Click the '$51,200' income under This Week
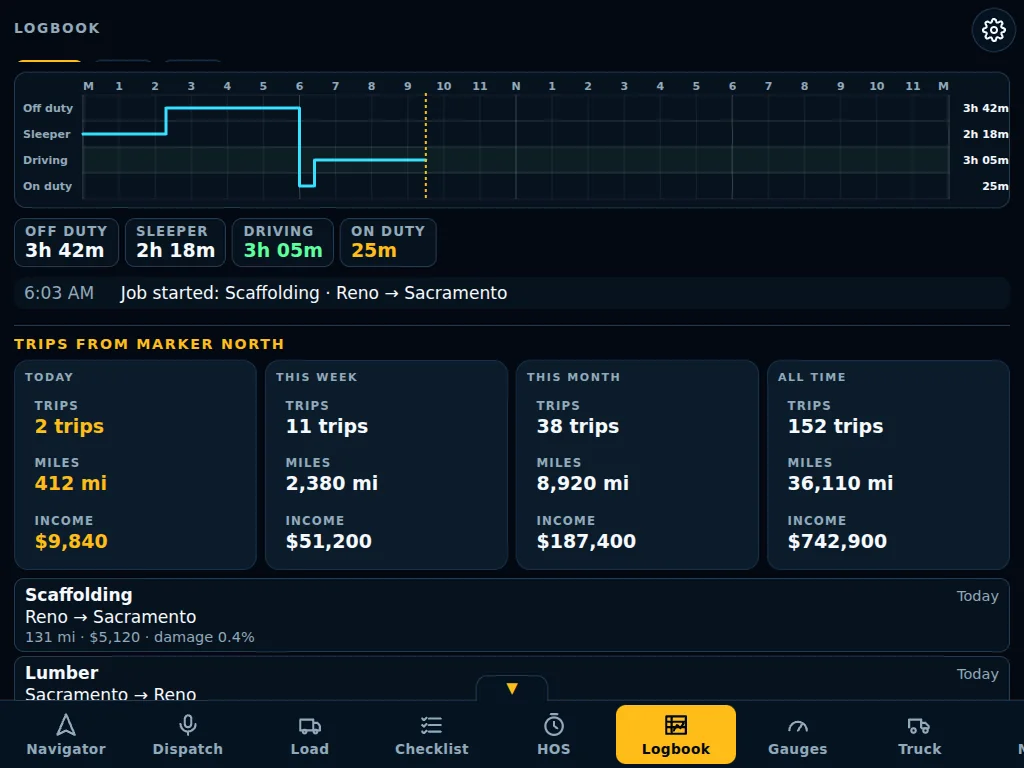The width and height of the screenshot is (1024, 768). [328, 541]
